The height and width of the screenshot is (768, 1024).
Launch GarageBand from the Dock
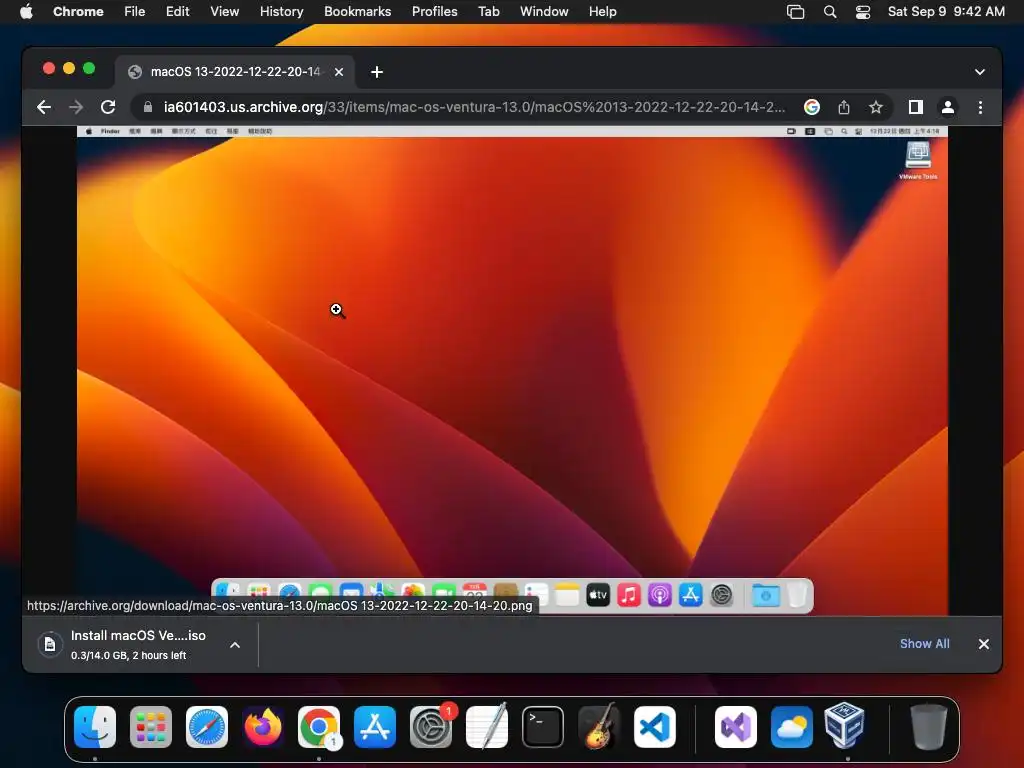coord(599,727)
